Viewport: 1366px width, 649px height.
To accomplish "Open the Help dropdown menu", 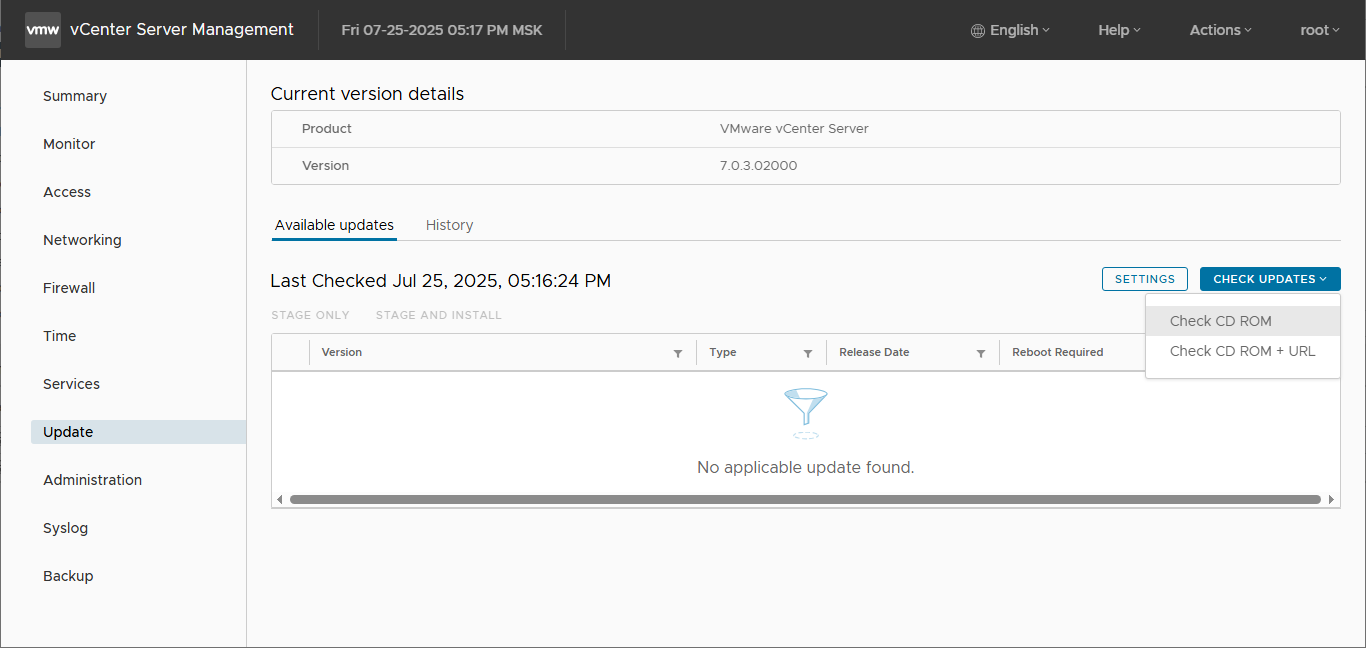I will (x=1119, y=30).
